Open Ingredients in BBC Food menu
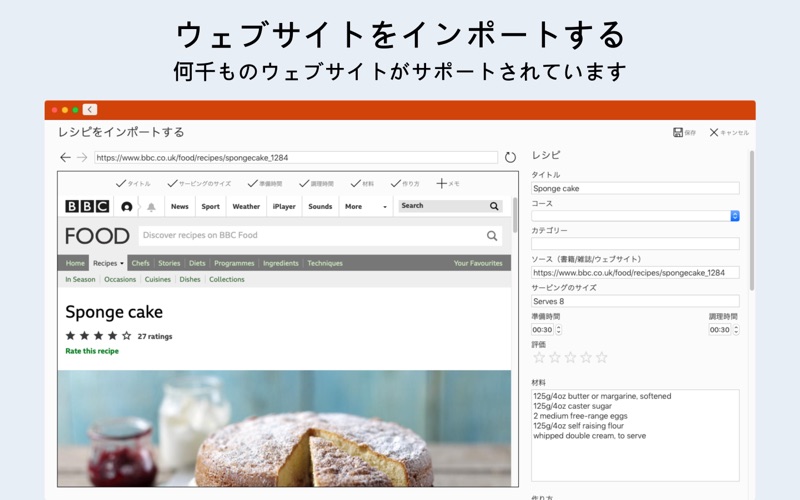This screenshot has height=500, width=800. click(281, 263)
